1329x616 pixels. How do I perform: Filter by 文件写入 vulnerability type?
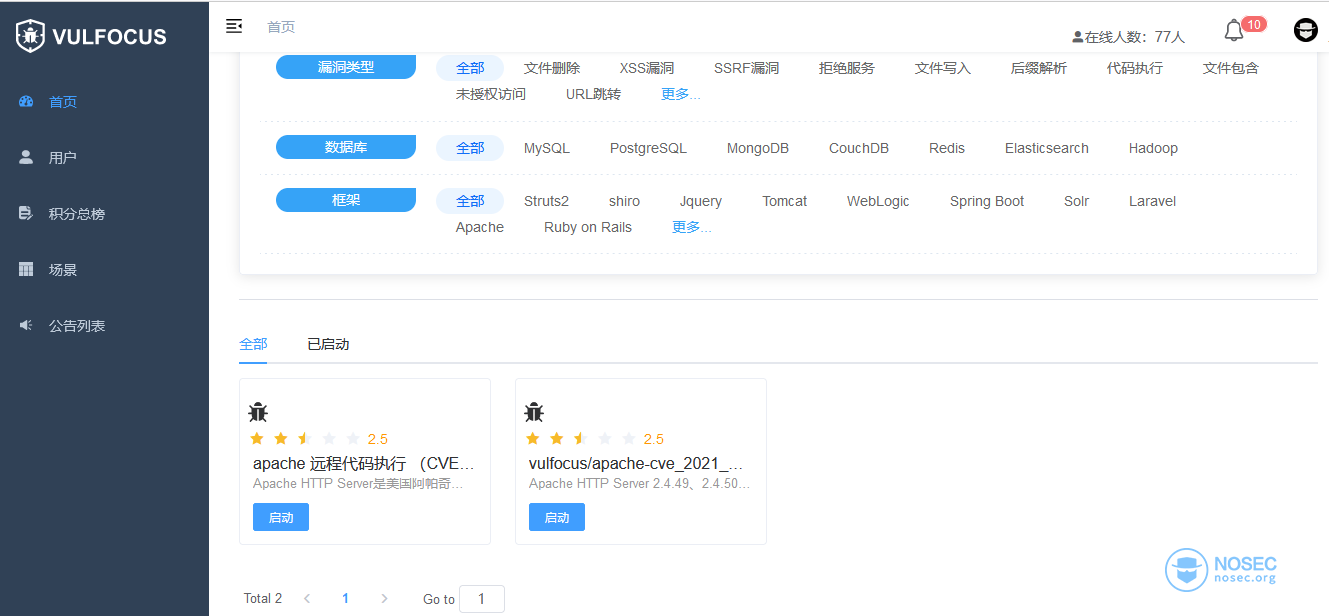click(943, 68)
